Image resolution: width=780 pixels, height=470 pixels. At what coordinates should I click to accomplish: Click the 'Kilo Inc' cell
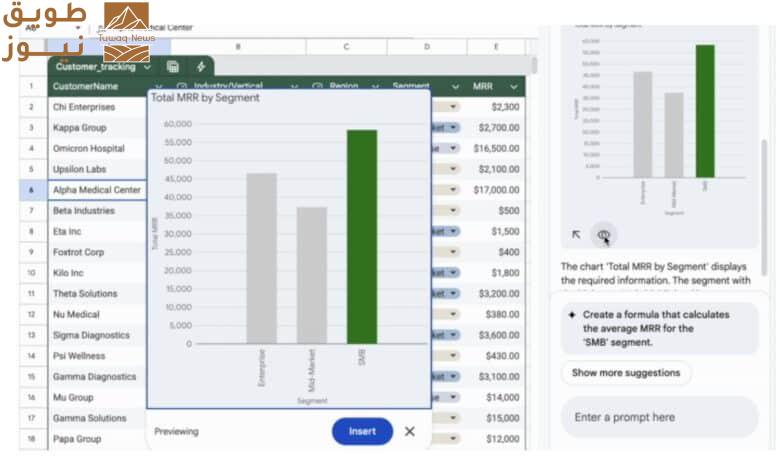[98, 273]
